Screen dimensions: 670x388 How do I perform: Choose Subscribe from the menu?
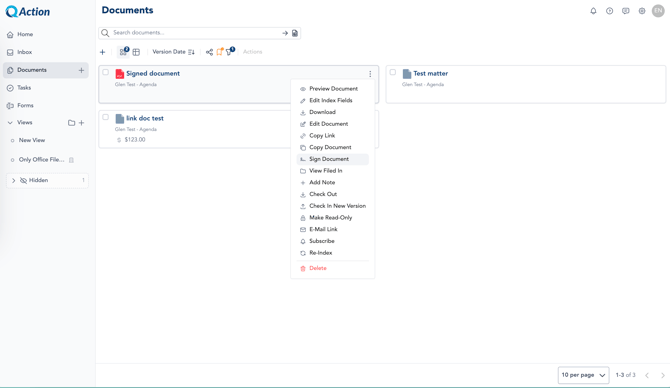tap(332, 241)
